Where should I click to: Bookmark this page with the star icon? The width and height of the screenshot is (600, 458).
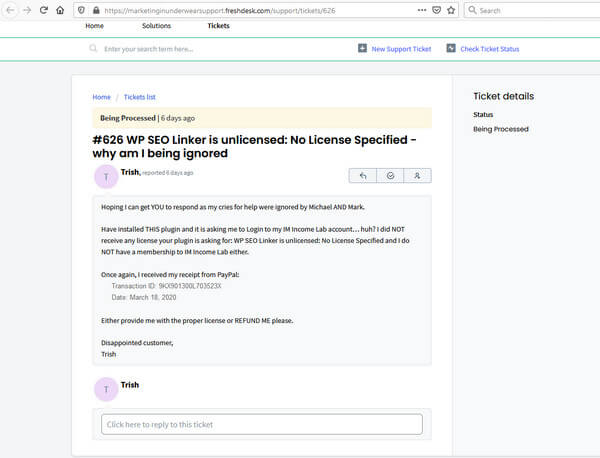[x=451, y=10]
